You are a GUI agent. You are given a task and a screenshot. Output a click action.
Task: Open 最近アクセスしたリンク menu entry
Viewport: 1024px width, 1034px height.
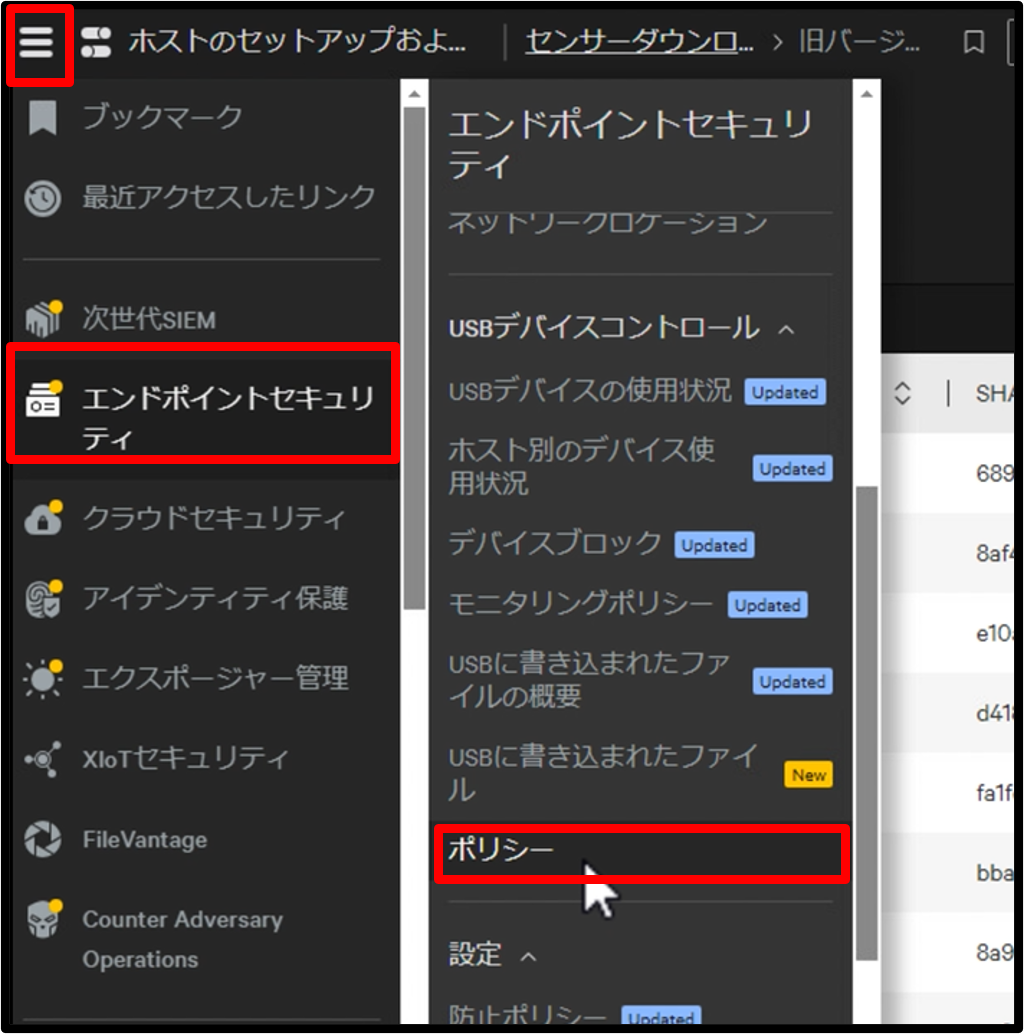[228, 197]
